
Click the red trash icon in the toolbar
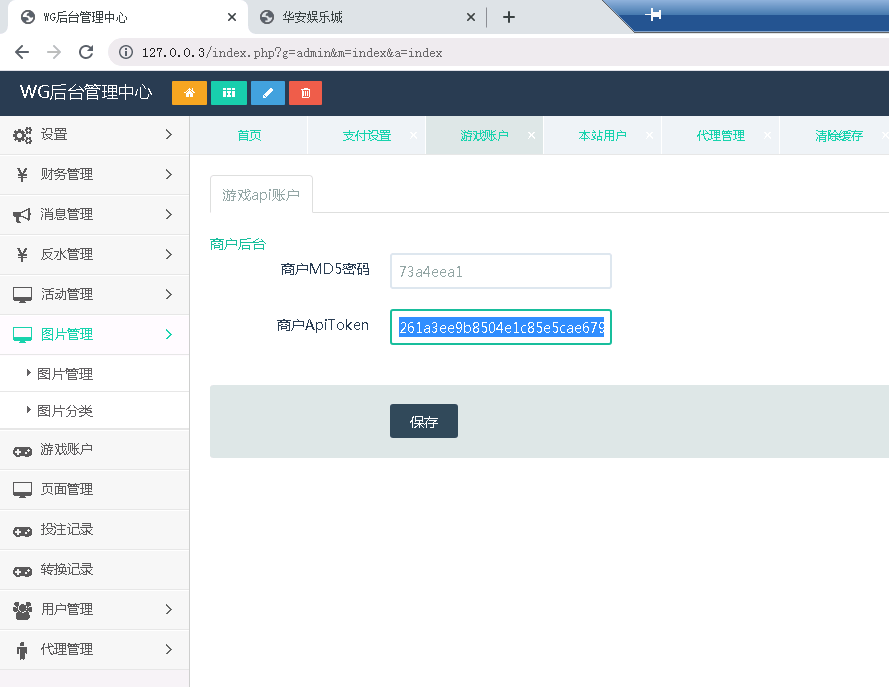305,92
